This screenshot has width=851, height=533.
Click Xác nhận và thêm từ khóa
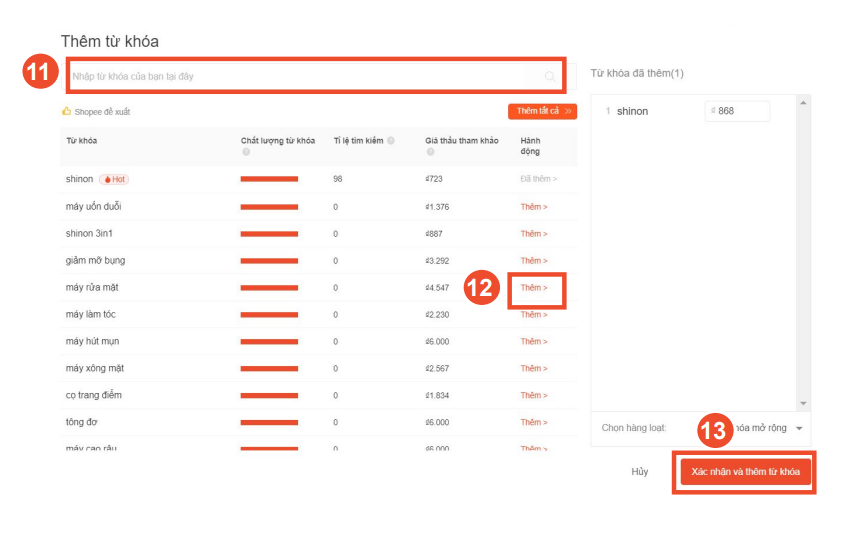pos(745,472)
